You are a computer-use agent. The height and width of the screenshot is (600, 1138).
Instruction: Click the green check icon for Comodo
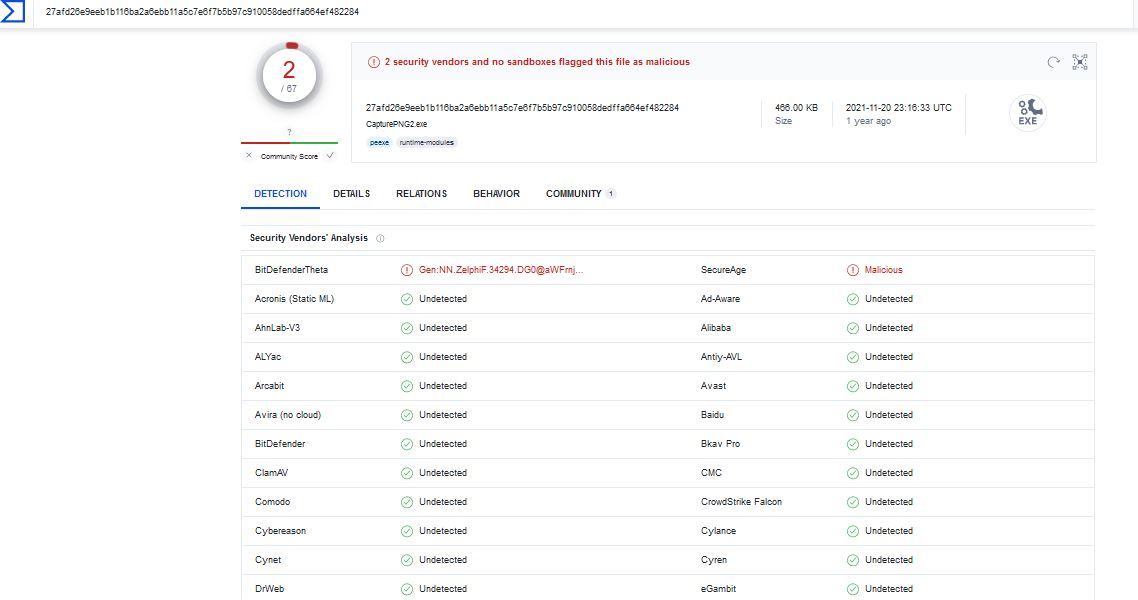(x=406, y=502)
